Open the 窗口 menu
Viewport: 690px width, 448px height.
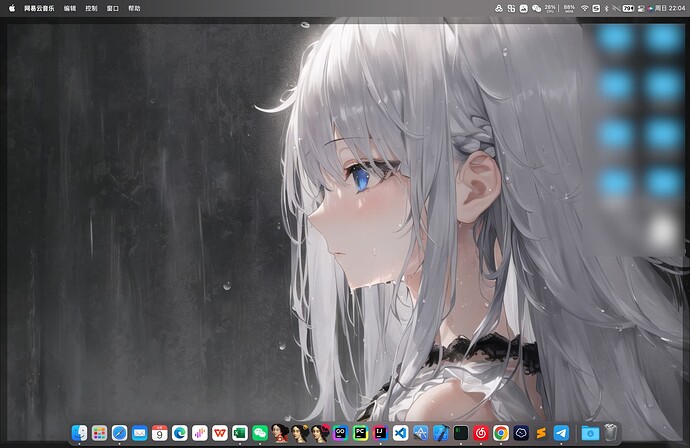pos(113,8)
